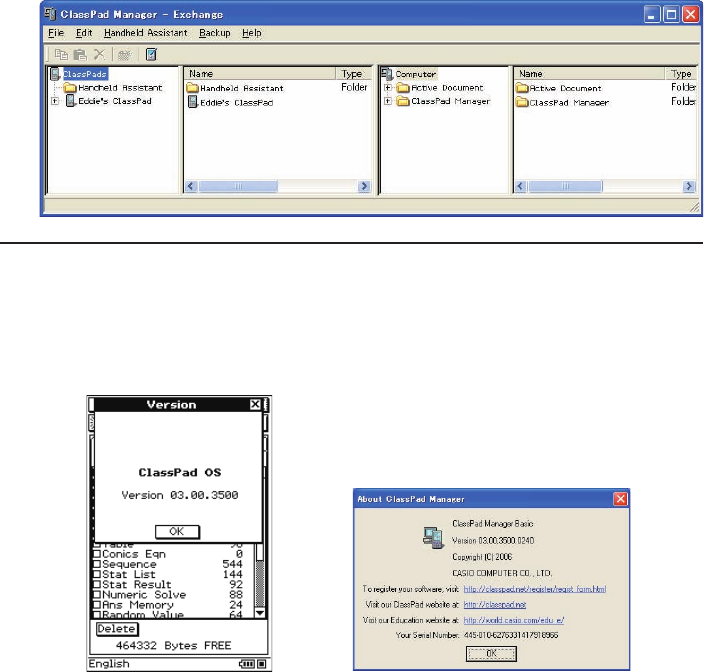The image size is (704, 672).
Task: Click the computer-and-ClassPad icon in the About dialog
Action: pos(433,538)
